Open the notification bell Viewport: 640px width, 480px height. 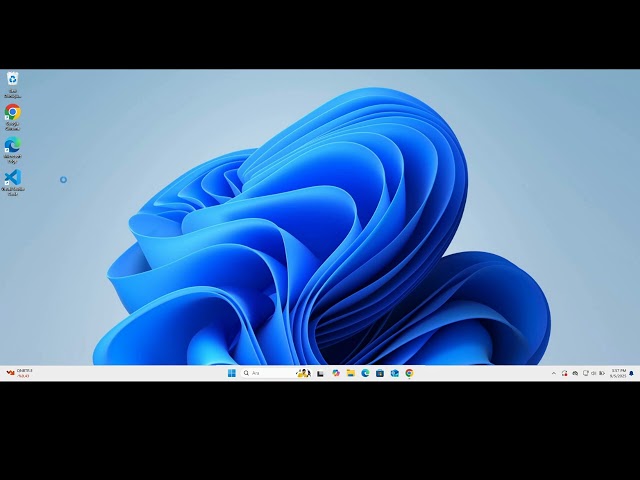631,373
